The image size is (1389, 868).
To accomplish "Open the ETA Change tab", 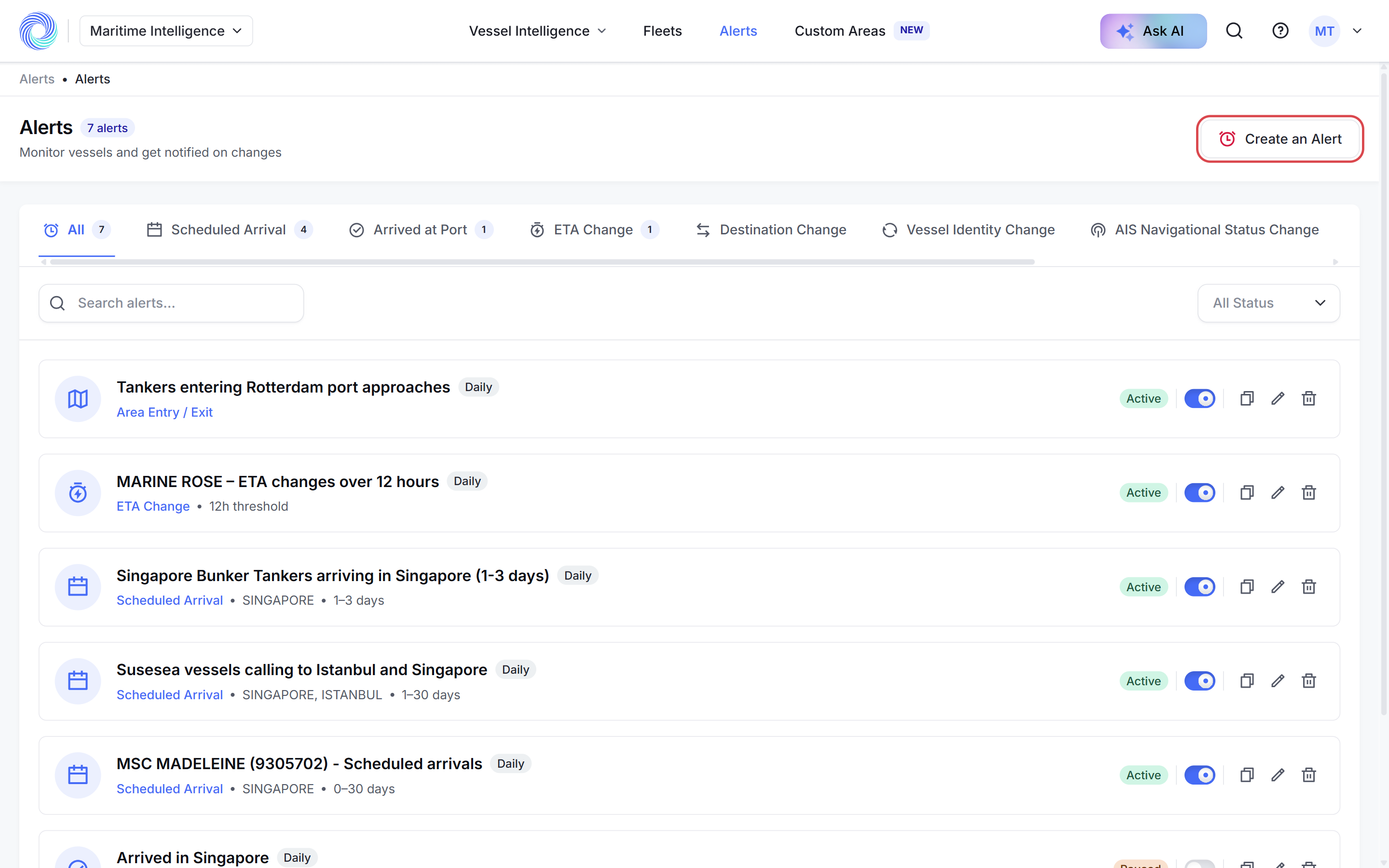I will (x=594, y=230).
